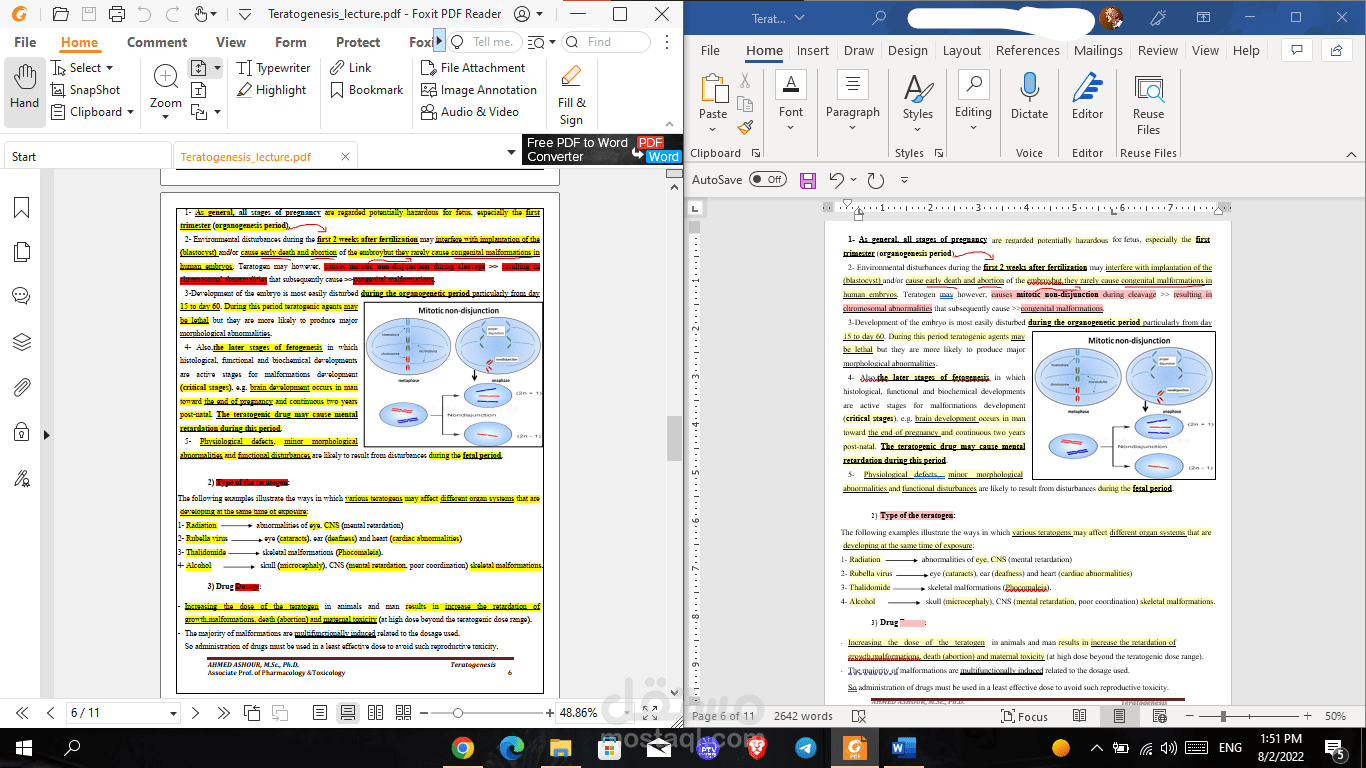The height and width of the screenshot is (768, 1366).
Task: Open the Attachments paperclip panel in Foxit sidebar
Action: pyautogui.click(x=21, y=388)
